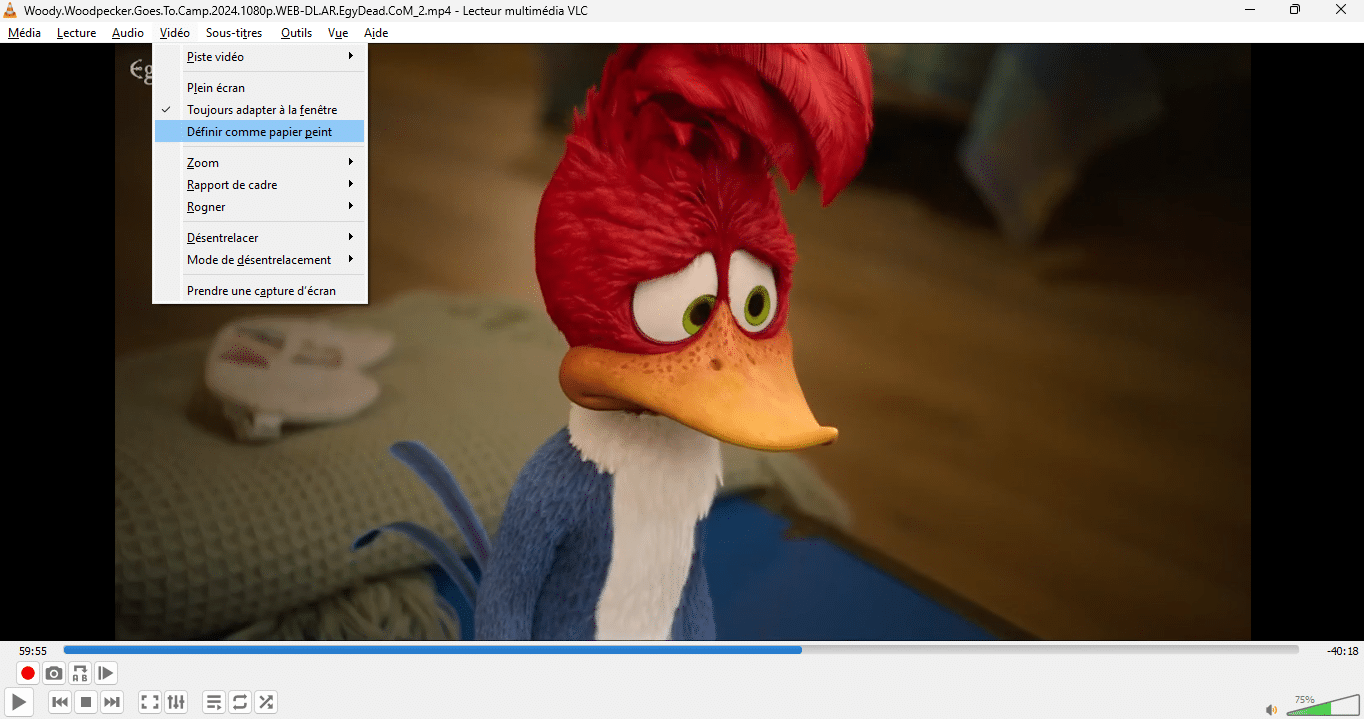Viewport: 1364px width, 719px height.
Task: Stop playback with the square Stop button
Action: [86, 702]
